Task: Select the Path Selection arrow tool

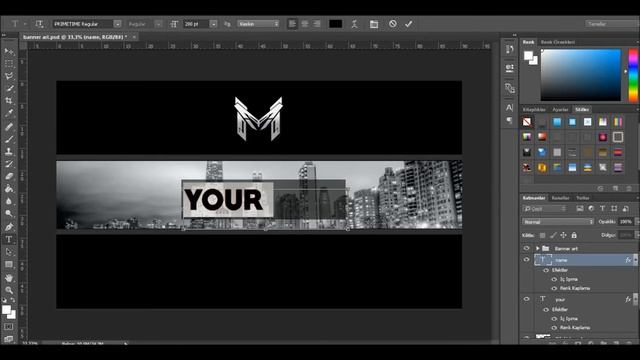Action: (9, 252)
